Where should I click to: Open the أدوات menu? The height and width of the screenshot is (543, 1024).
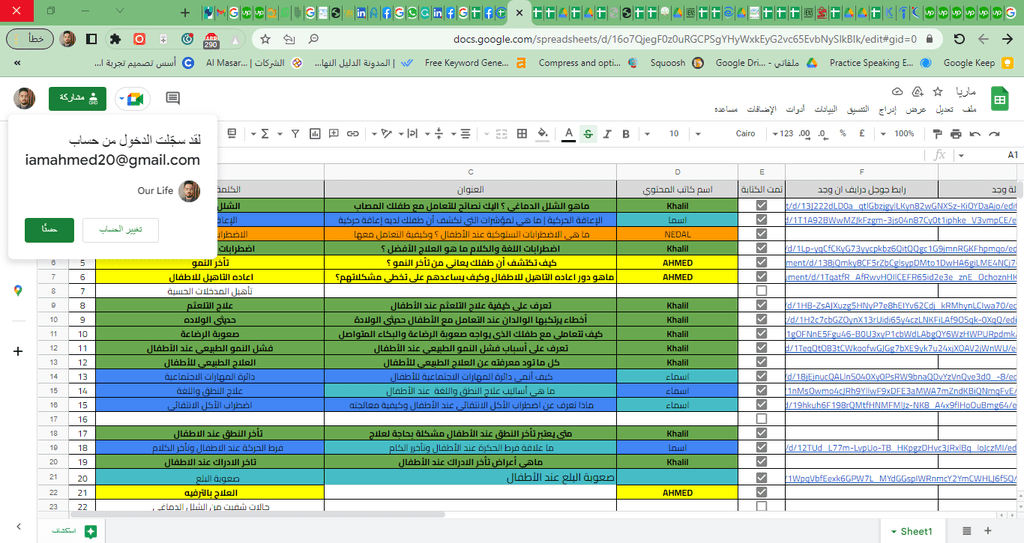795,109
